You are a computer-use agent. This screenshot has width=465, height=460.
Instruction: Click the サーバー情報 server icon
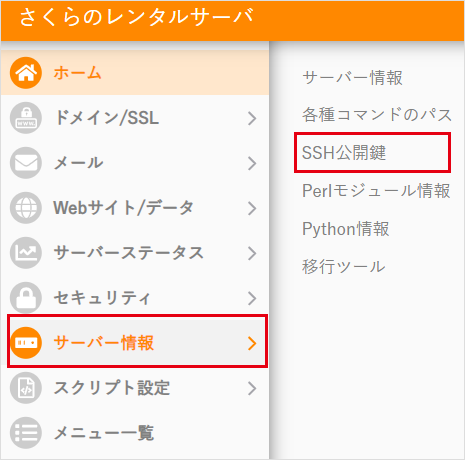click(x=26, y=343)
